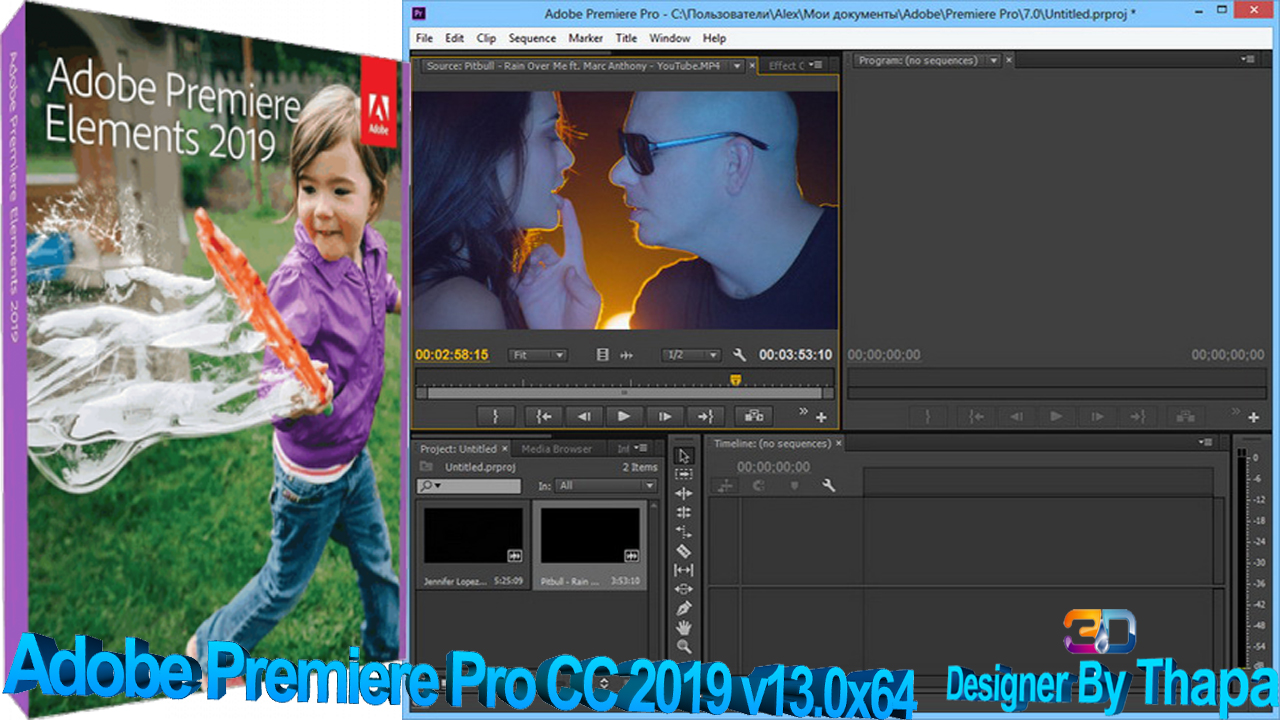This screenshot has width=1280, height=720.
Task: Open the Source clip selector dropdown arrow
Action: [x=737, y=66]
